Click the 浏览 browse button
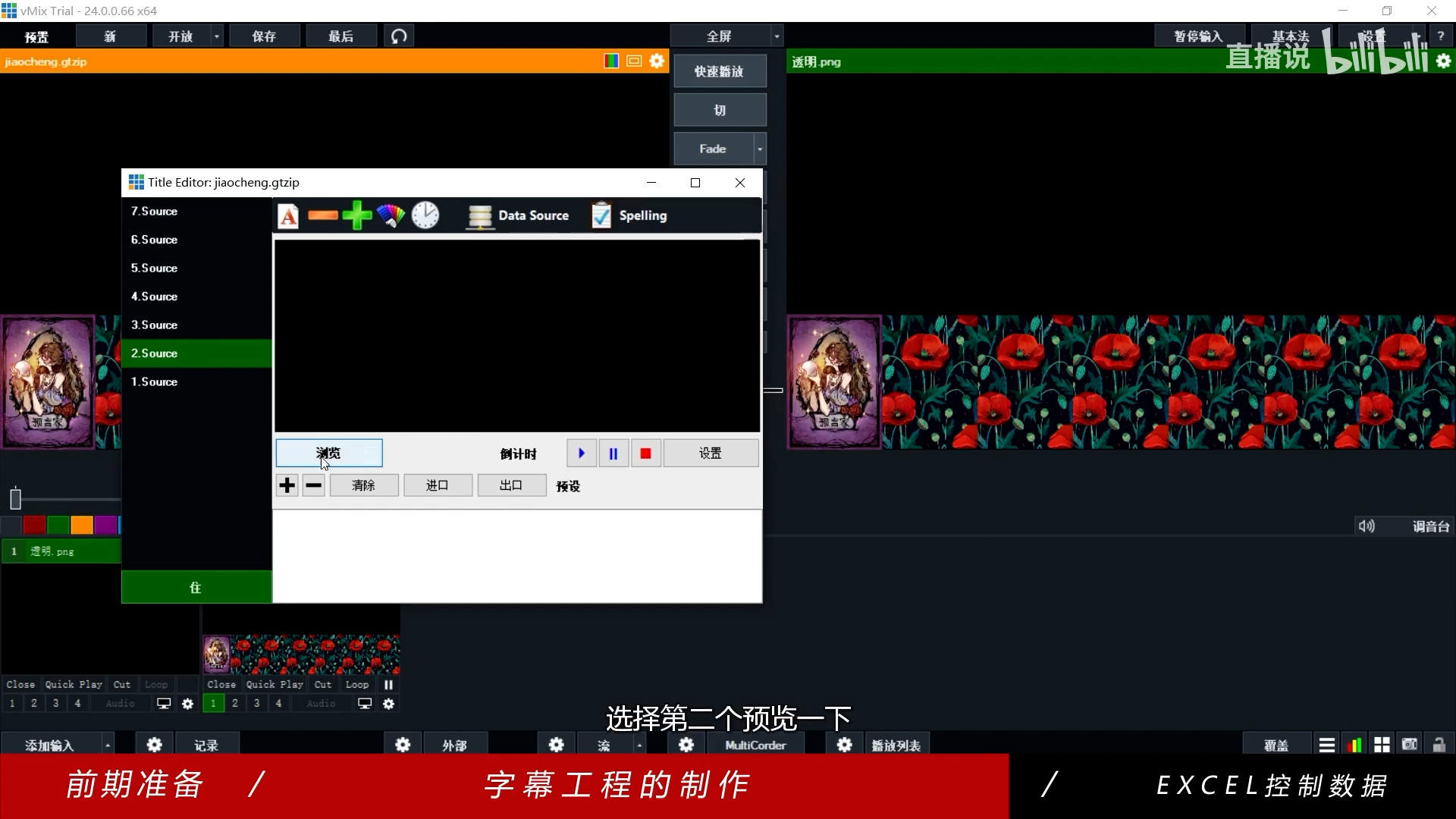Viewport: 1456px width, 819px height. coord(329,453)
